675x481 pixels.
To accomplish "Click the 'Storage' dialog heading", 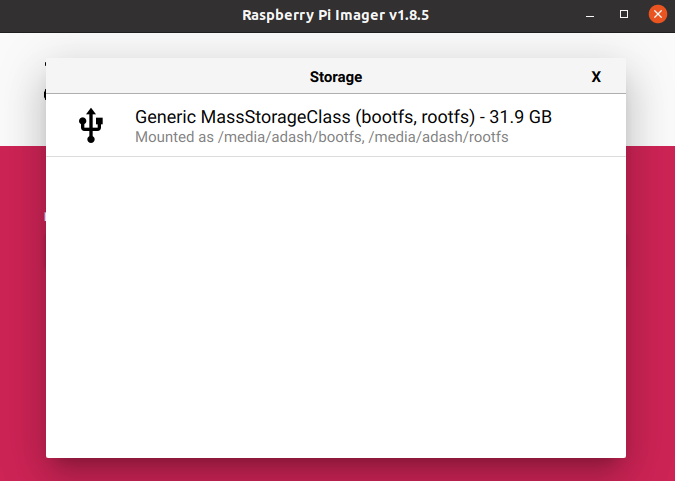I will click(x=336, y=77).
